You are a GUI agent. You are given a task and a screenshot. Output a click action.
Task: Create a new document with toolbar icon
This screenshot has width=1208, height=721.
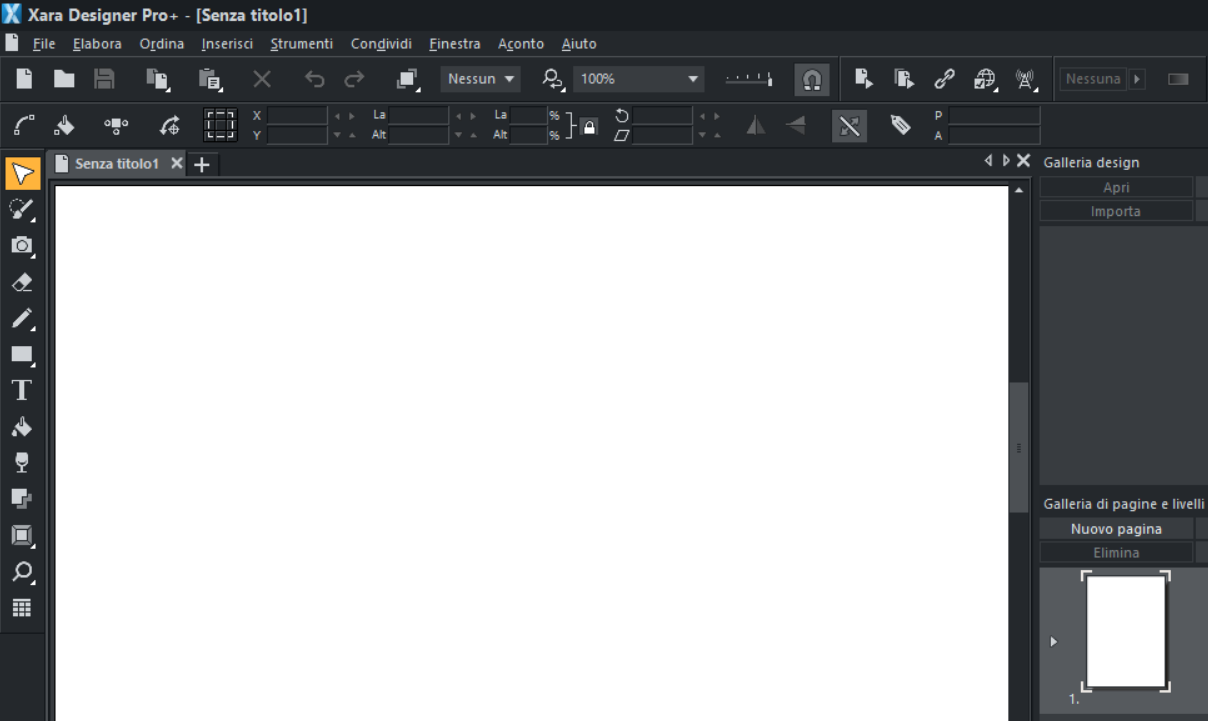click(24, 79)
